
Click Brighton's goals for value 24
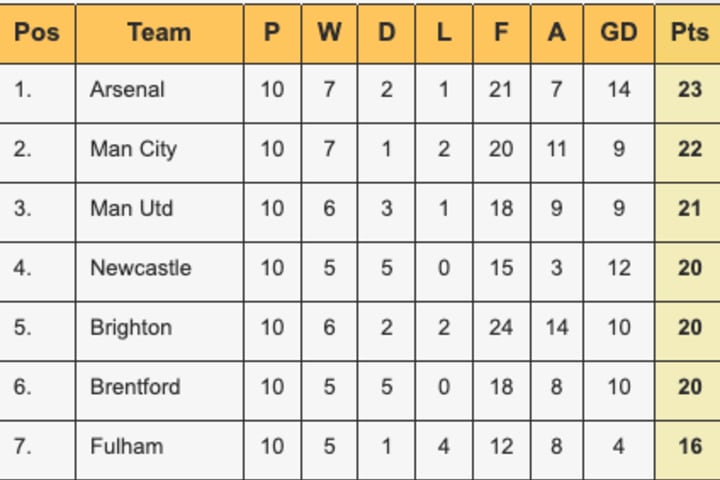pos(501,328)
